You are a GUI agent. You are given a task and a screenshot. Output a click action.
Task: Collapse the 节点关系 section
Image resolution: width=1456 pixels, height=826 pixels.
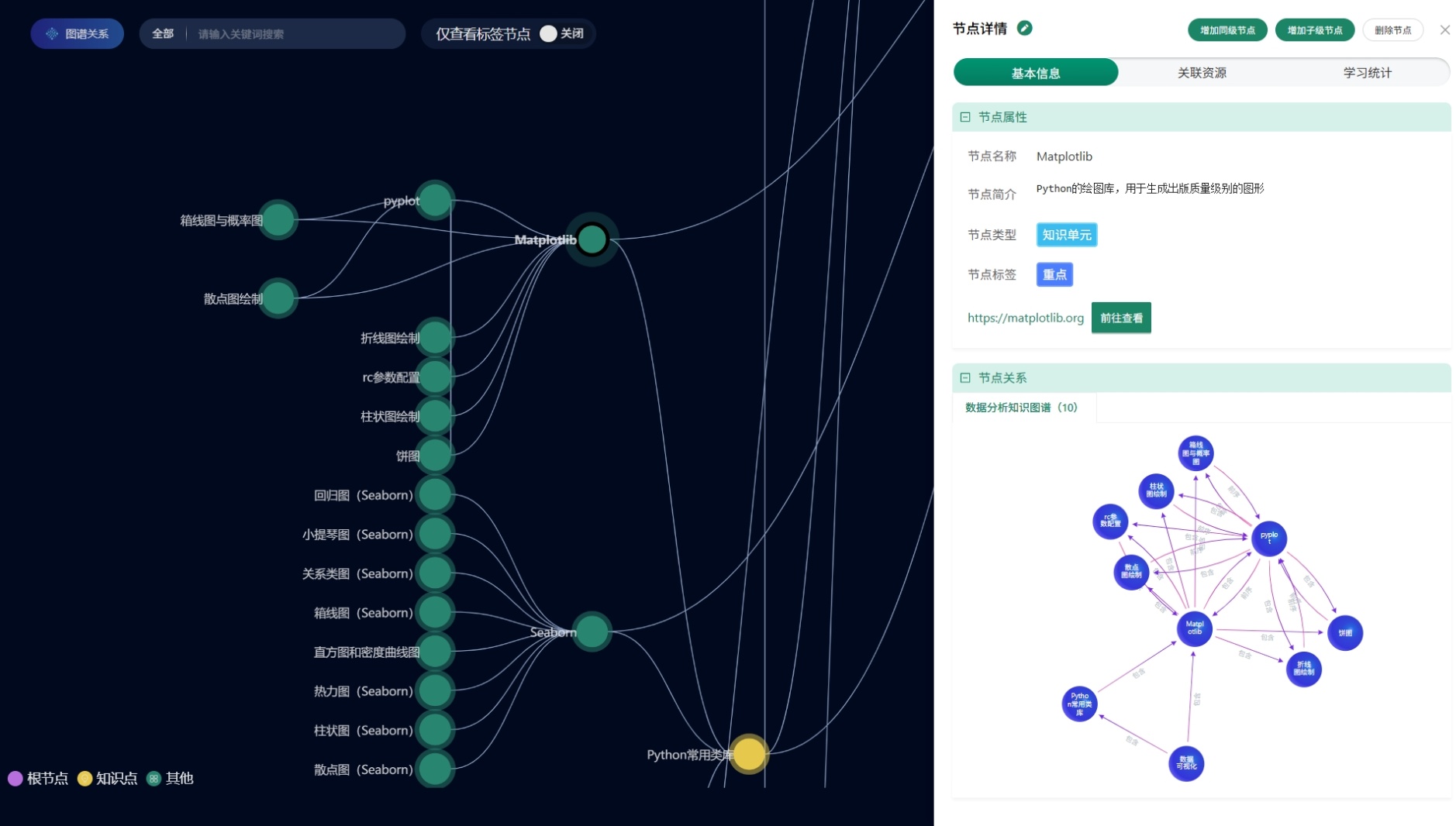[x=965, y=378]
